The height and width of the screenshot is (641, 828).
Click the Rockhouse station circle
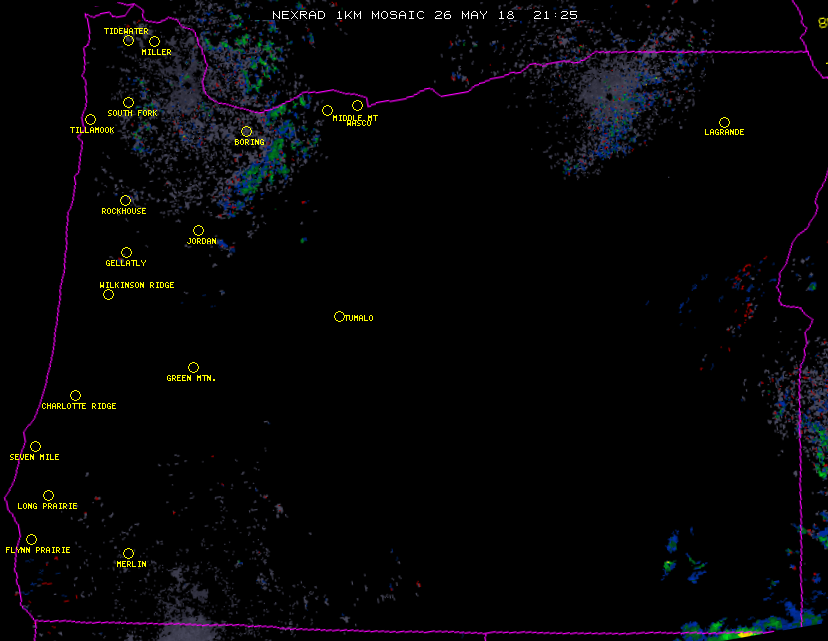[125, 200]
